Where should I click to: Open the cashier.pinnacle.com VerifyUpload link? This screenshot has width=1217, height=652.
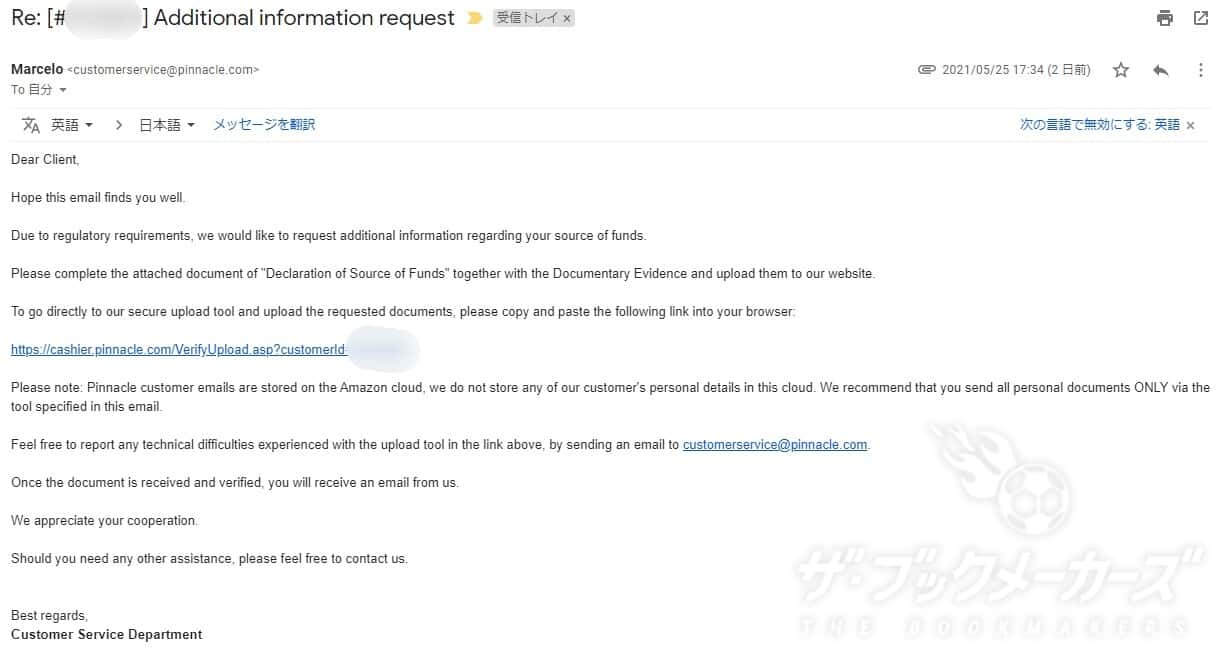tap(180, 350)
